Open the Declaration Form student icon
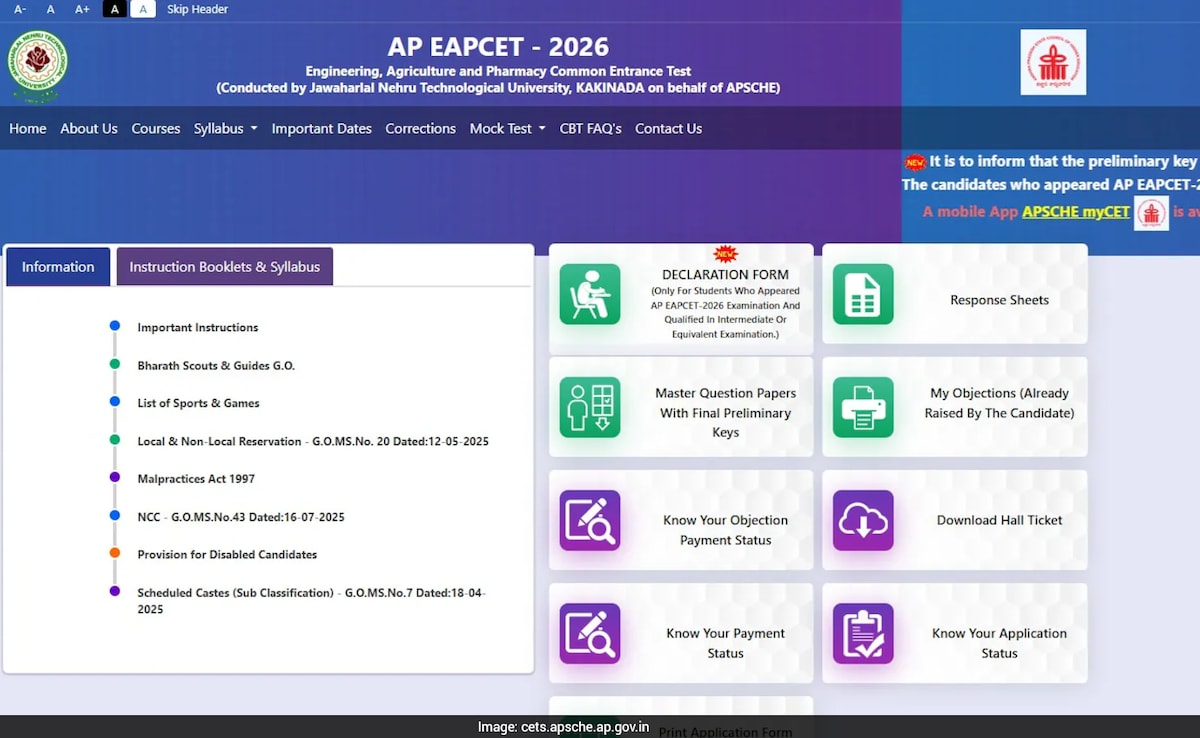The width and height of the screenshot is (1200, 738). pyautogui.click(x=590, y=294)
